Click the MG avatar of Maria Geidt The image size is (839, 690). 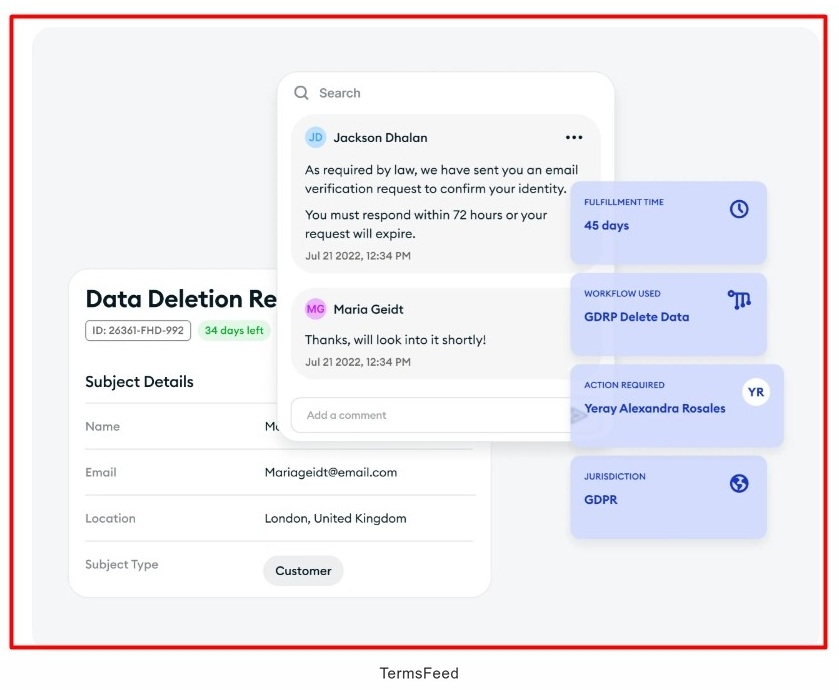point(316,309)
